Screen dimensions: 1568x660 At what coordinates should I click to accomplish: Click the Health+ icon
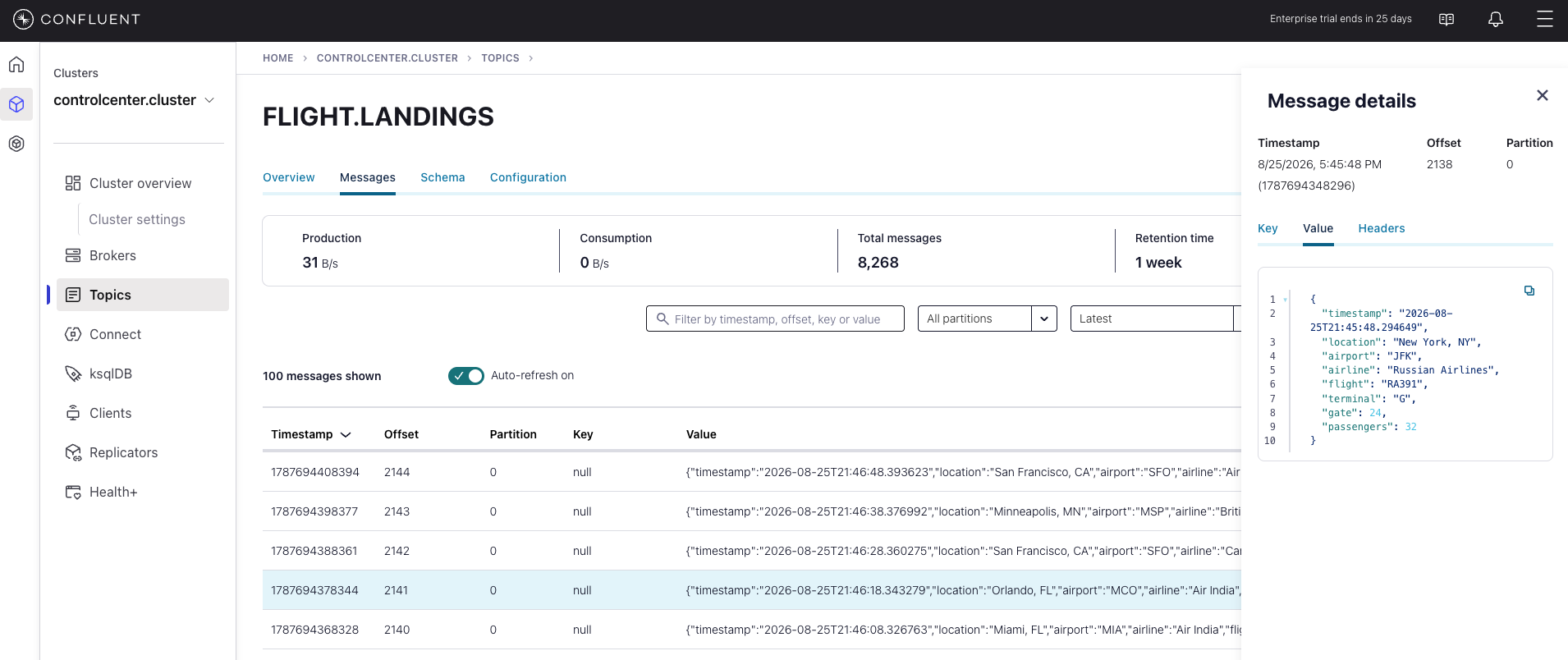click(73, 492)
